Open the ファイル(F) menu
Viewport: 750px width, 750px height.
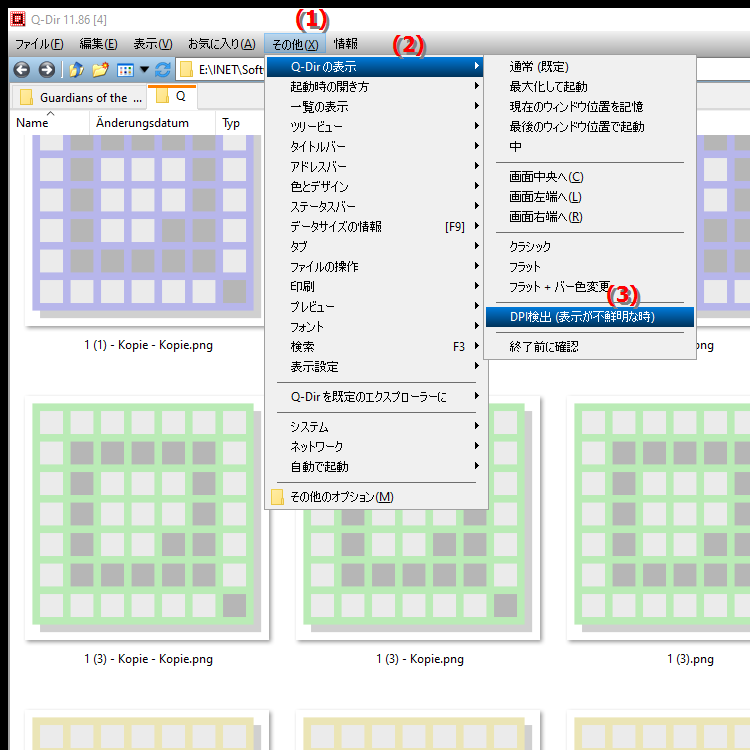coord(39,44)
